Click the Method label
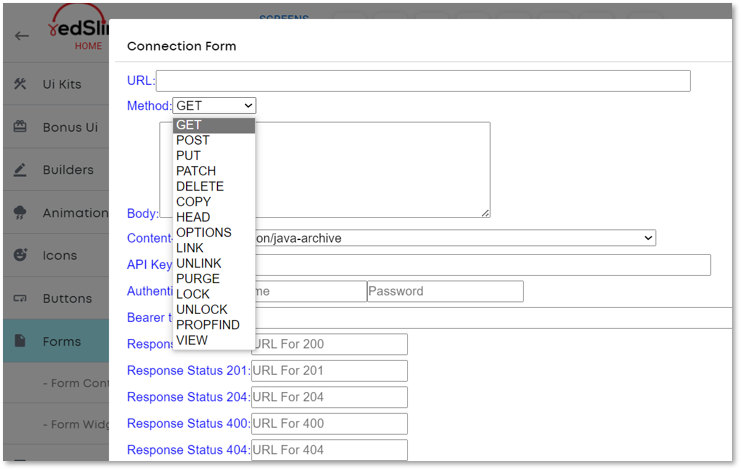The image size is (741, 470). [x=149, y=105]
